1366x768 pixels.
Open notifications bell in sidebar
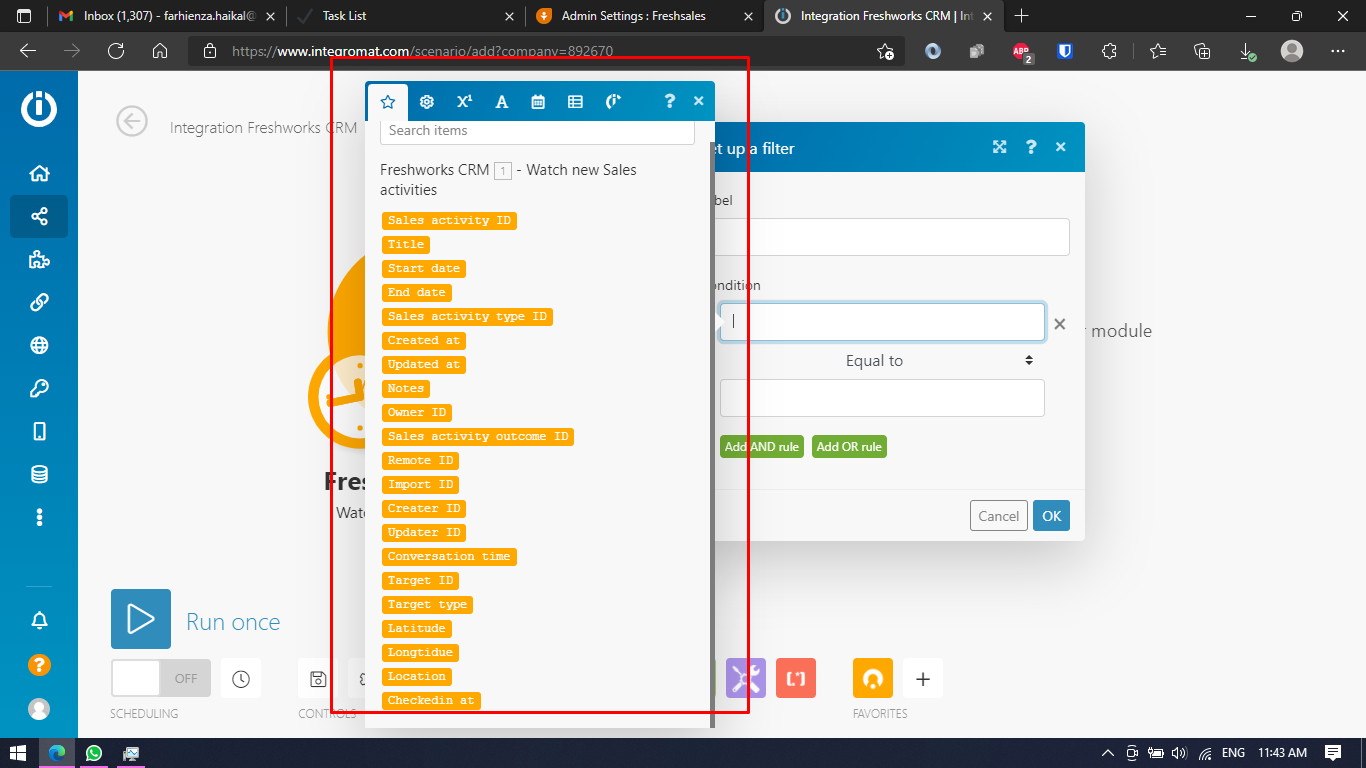click(39, 621)
